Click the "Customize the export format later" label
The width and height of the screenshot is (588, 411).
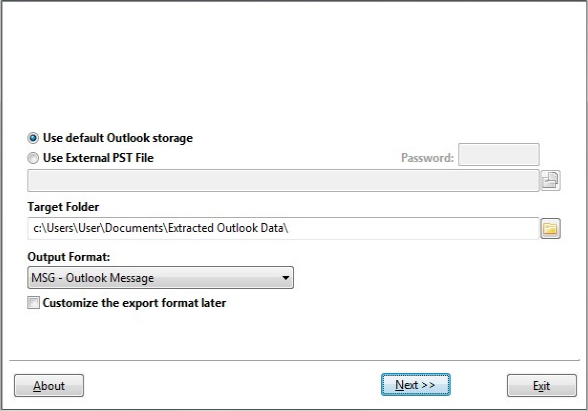[134, 303]
